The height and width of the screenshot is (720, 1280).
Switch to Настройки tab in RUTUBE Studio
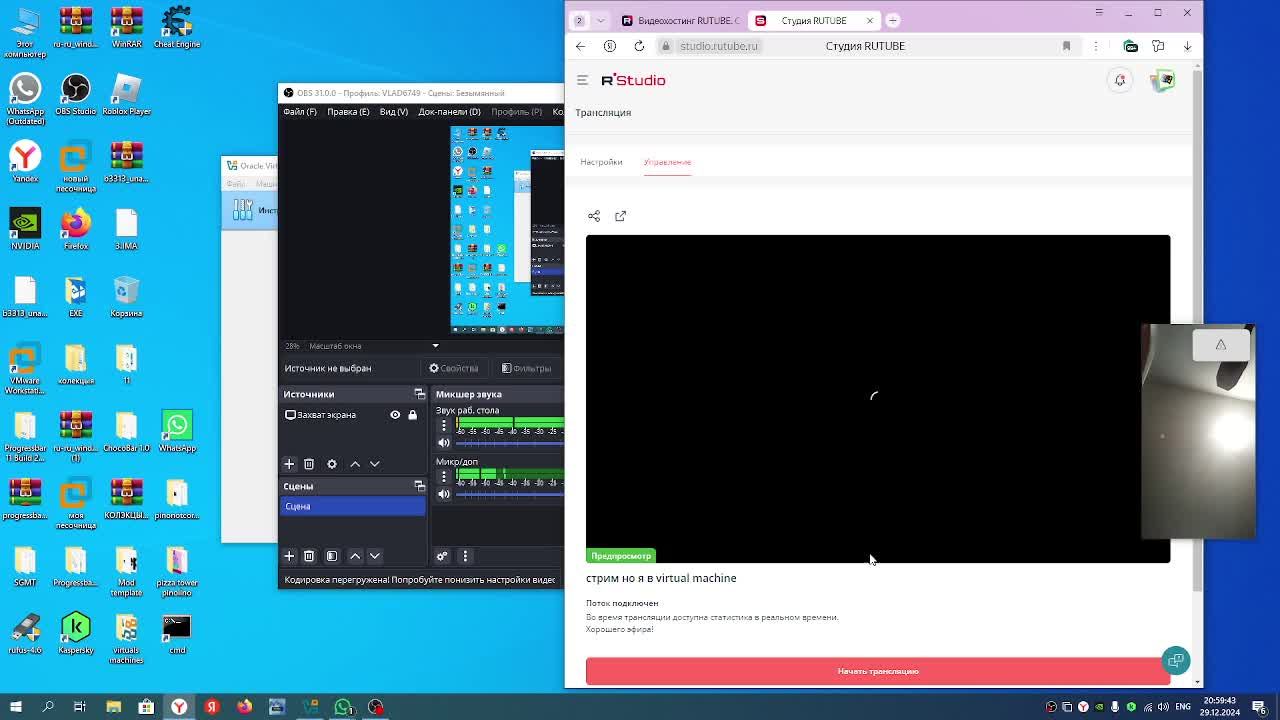(x=601, y=162)
